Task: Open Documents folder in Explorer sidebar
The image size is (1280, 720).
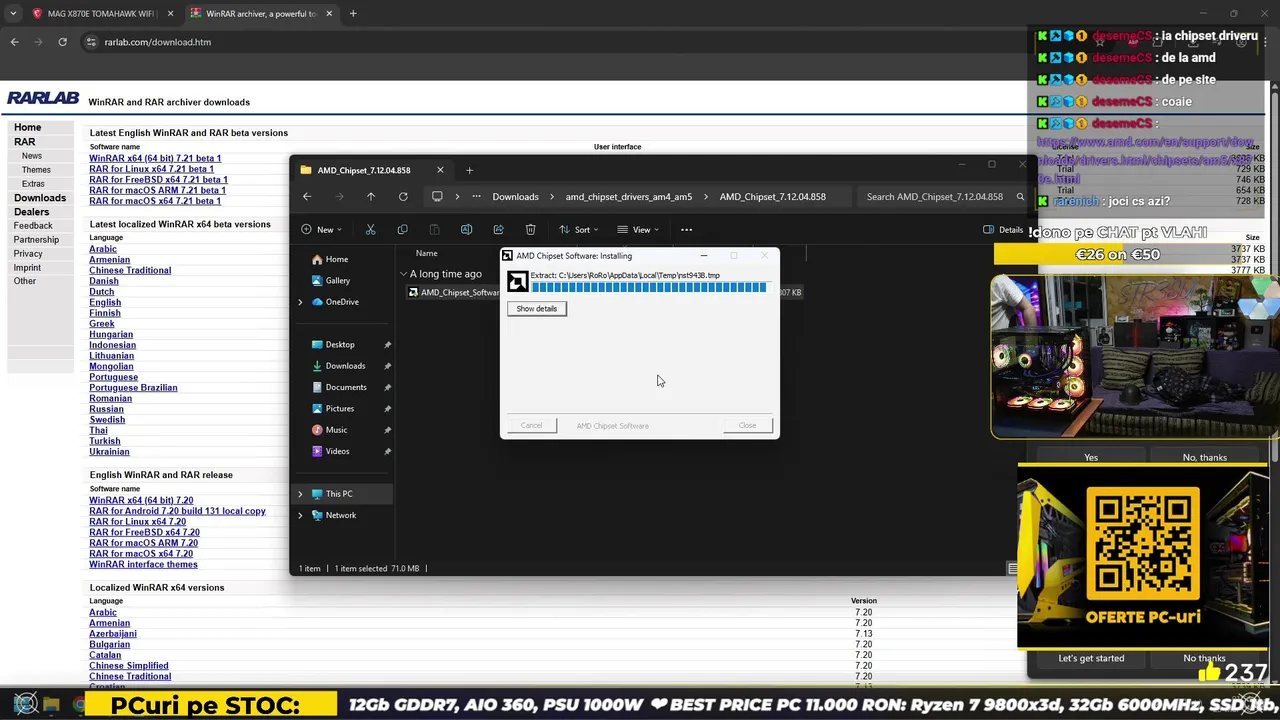Action: (346, 387)
